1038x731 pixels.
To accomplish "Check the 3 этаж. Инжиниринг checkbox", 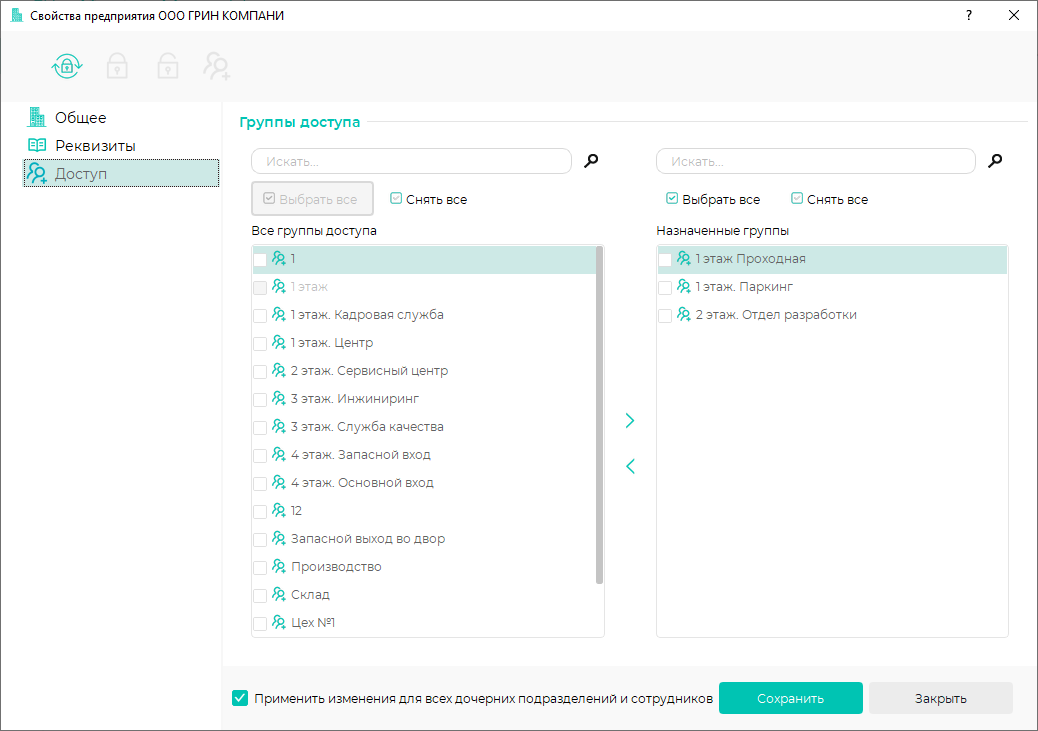I will 260,399.
